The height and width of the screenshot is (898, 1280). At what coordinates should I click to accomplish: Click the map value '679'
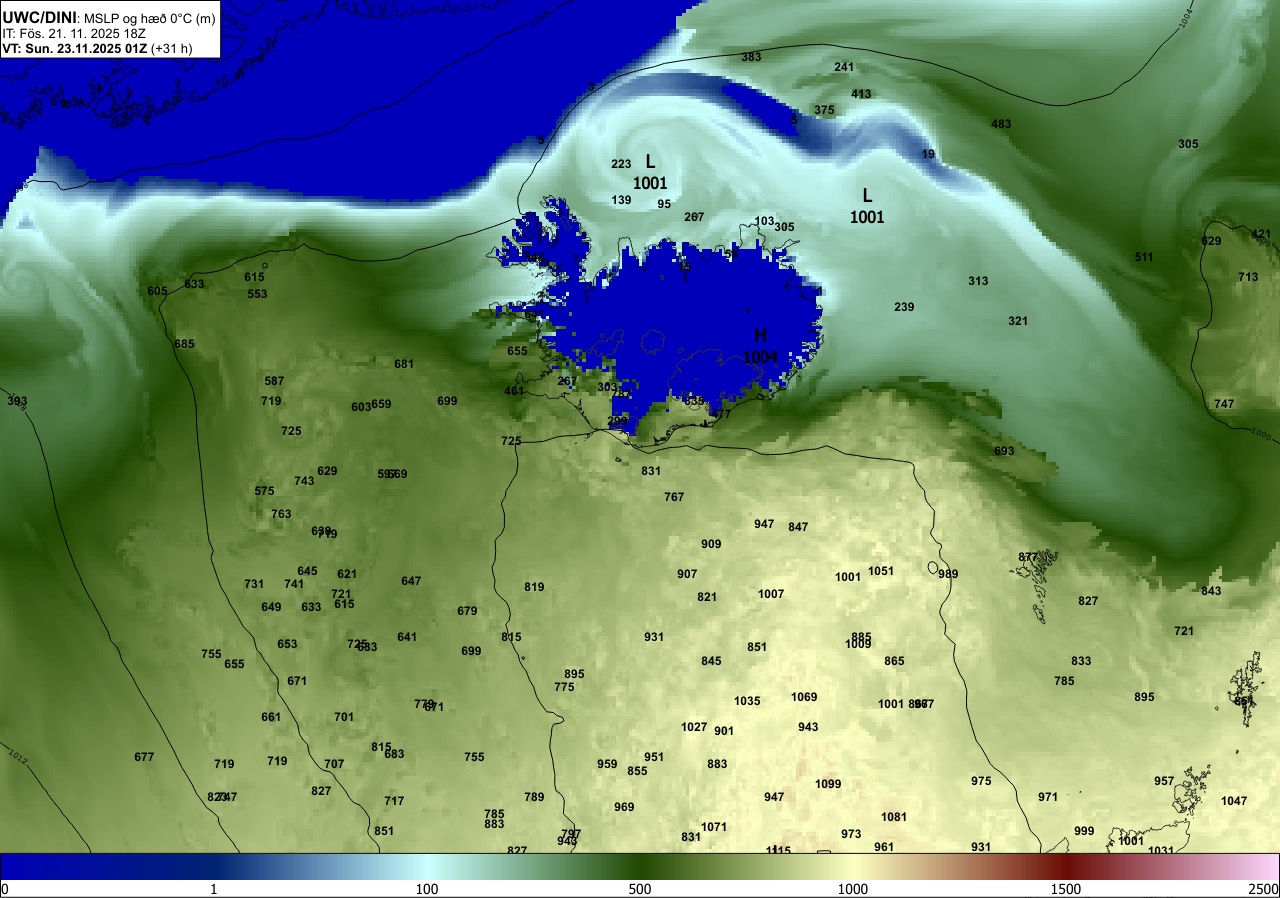[x=467, y=611]
